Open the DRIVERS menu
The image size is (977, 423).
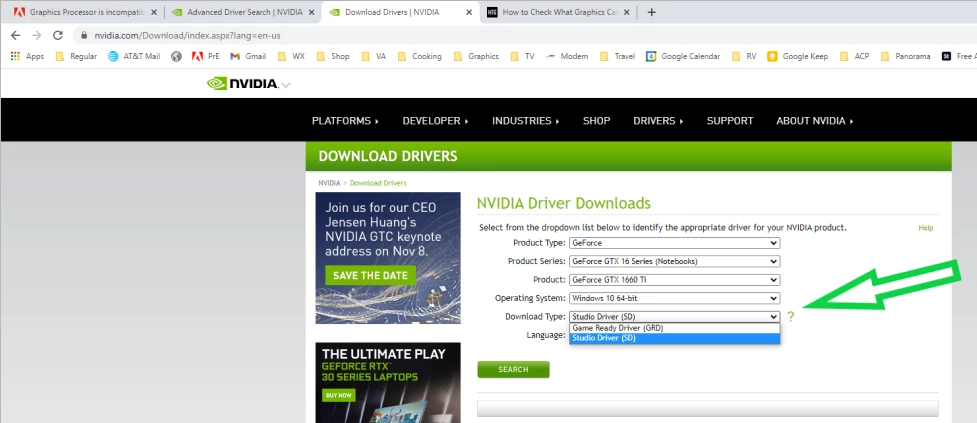point(658,121)
